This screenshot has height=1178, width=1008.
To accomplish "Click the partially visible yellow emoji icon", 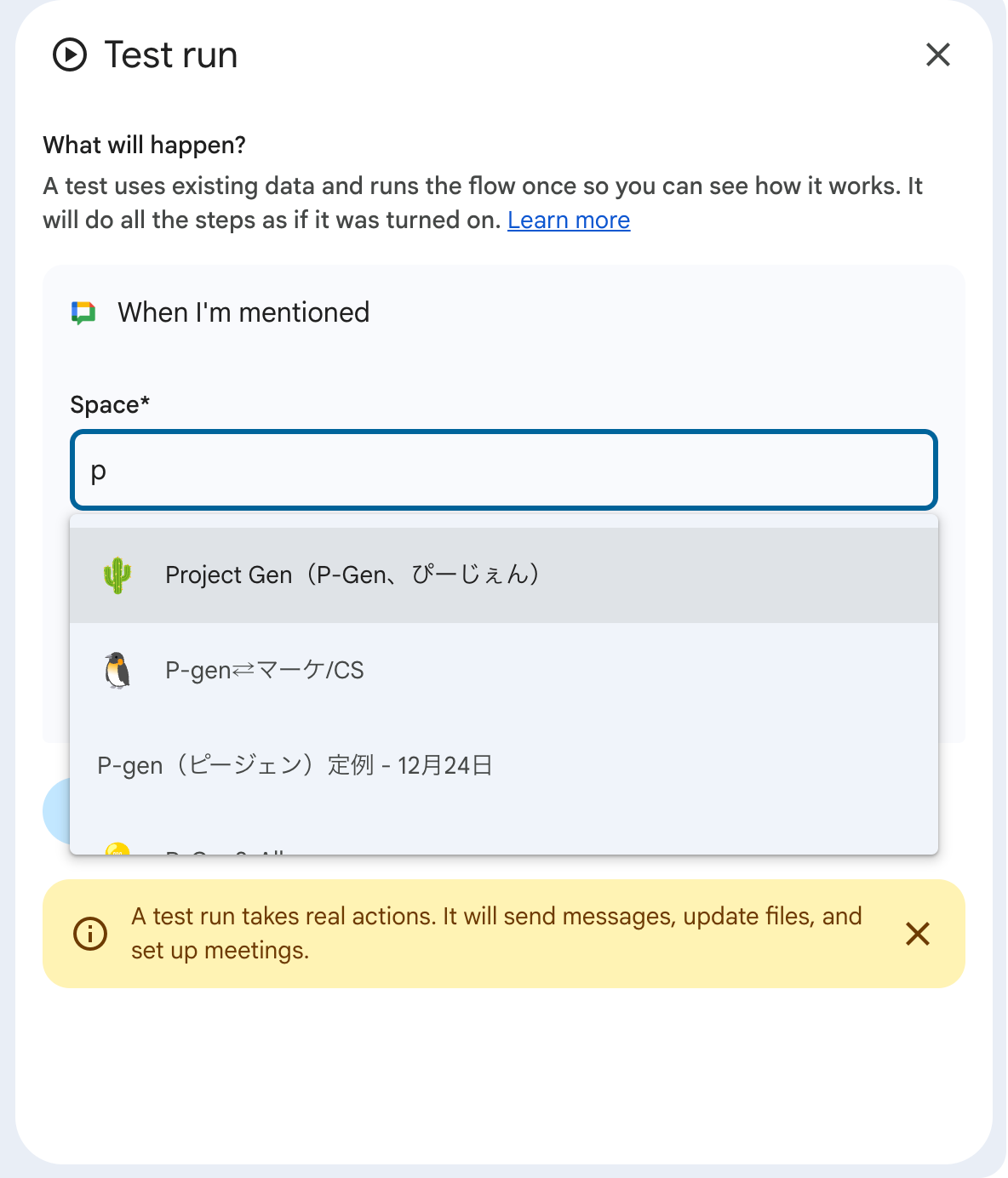I will point(117,849).
